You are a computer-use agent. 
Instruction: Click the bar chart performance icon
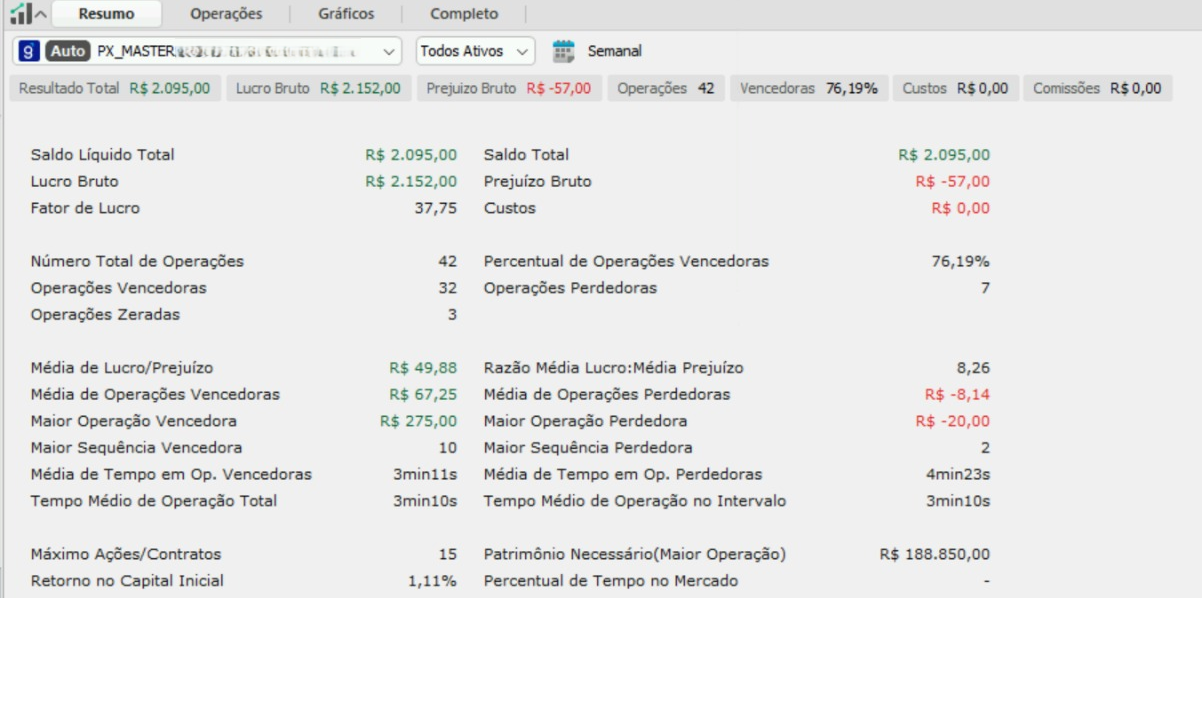20,13
